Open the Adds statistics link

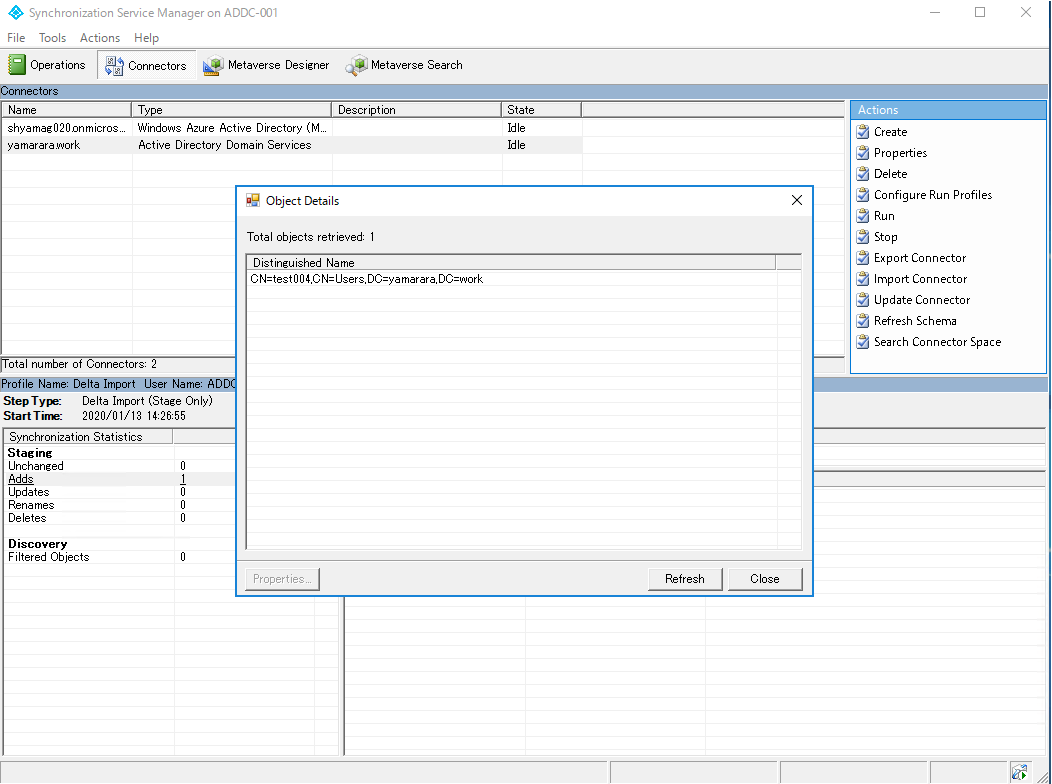21,478
